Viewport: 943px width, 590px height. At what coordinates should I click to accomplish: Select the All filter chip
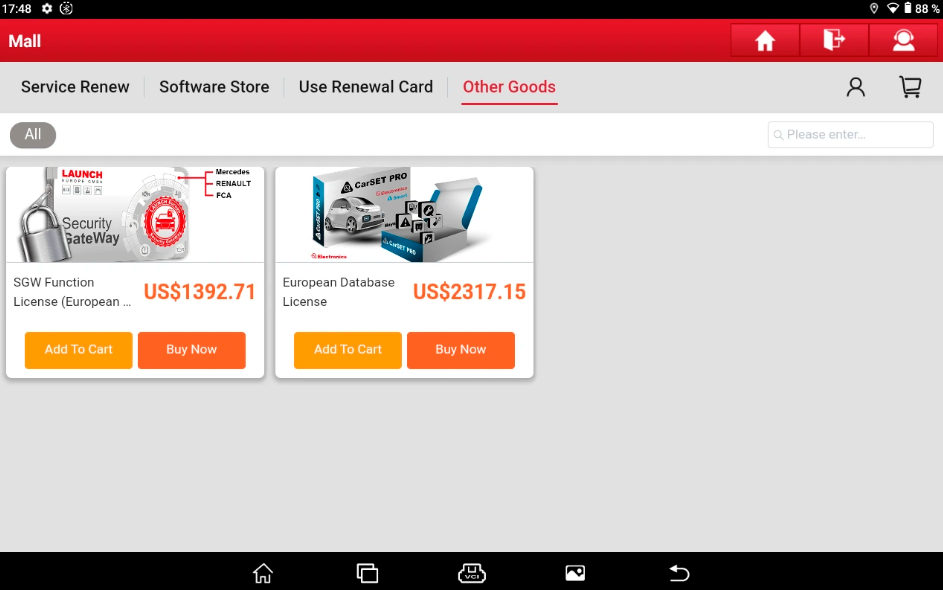(33, 135)
